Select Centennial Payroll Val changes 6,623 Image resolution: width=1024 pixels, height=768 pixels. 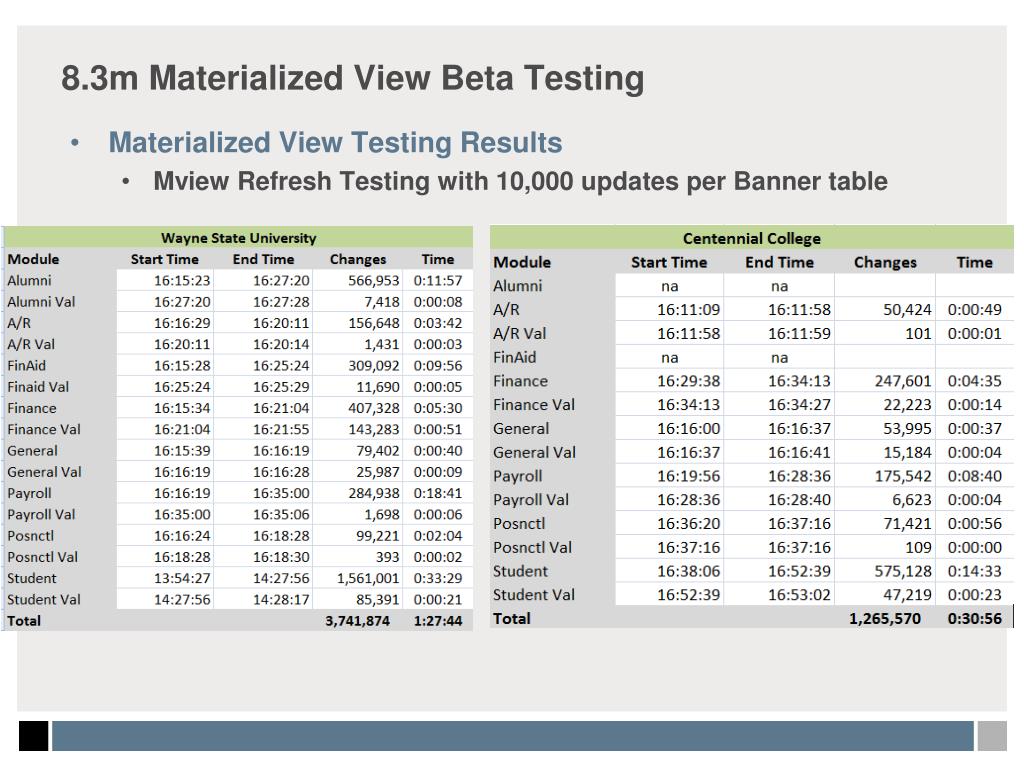click(x=912, y=500)
